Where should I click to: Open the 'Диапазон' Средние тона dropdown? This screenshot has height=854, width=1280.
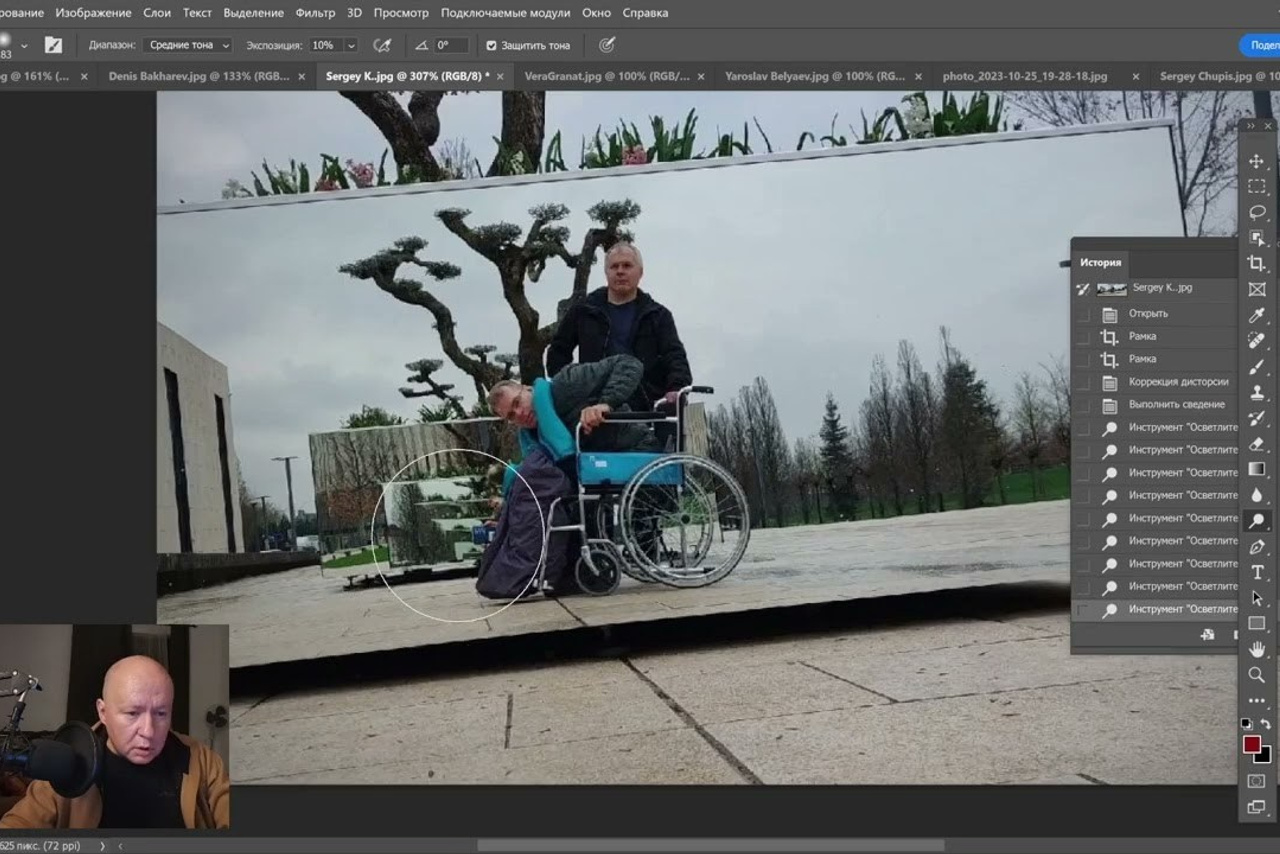tap(187, 45)
